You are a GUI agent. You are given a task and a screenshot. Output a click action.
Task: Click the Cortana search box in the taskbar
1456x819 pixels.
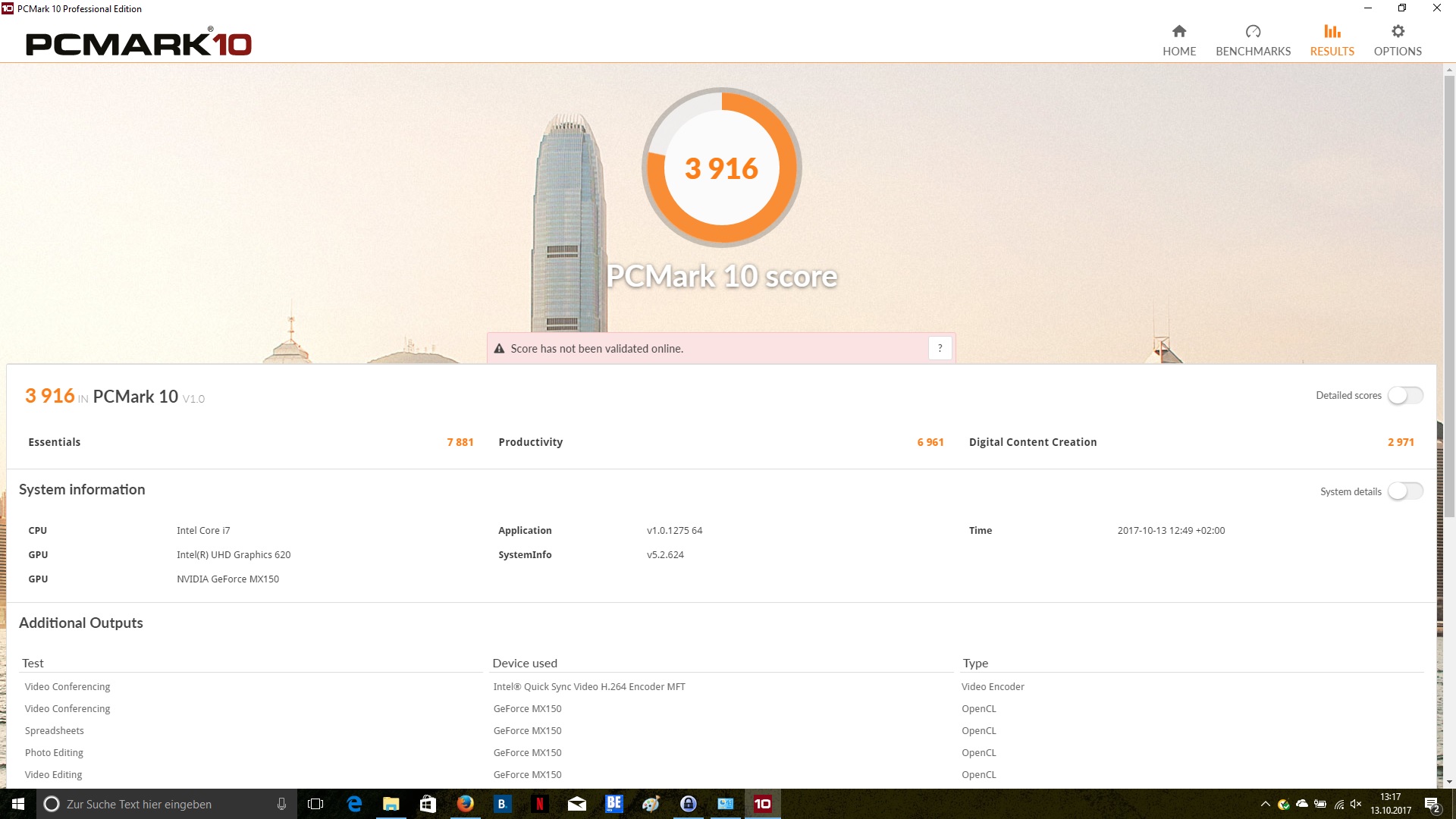point(165,804)
